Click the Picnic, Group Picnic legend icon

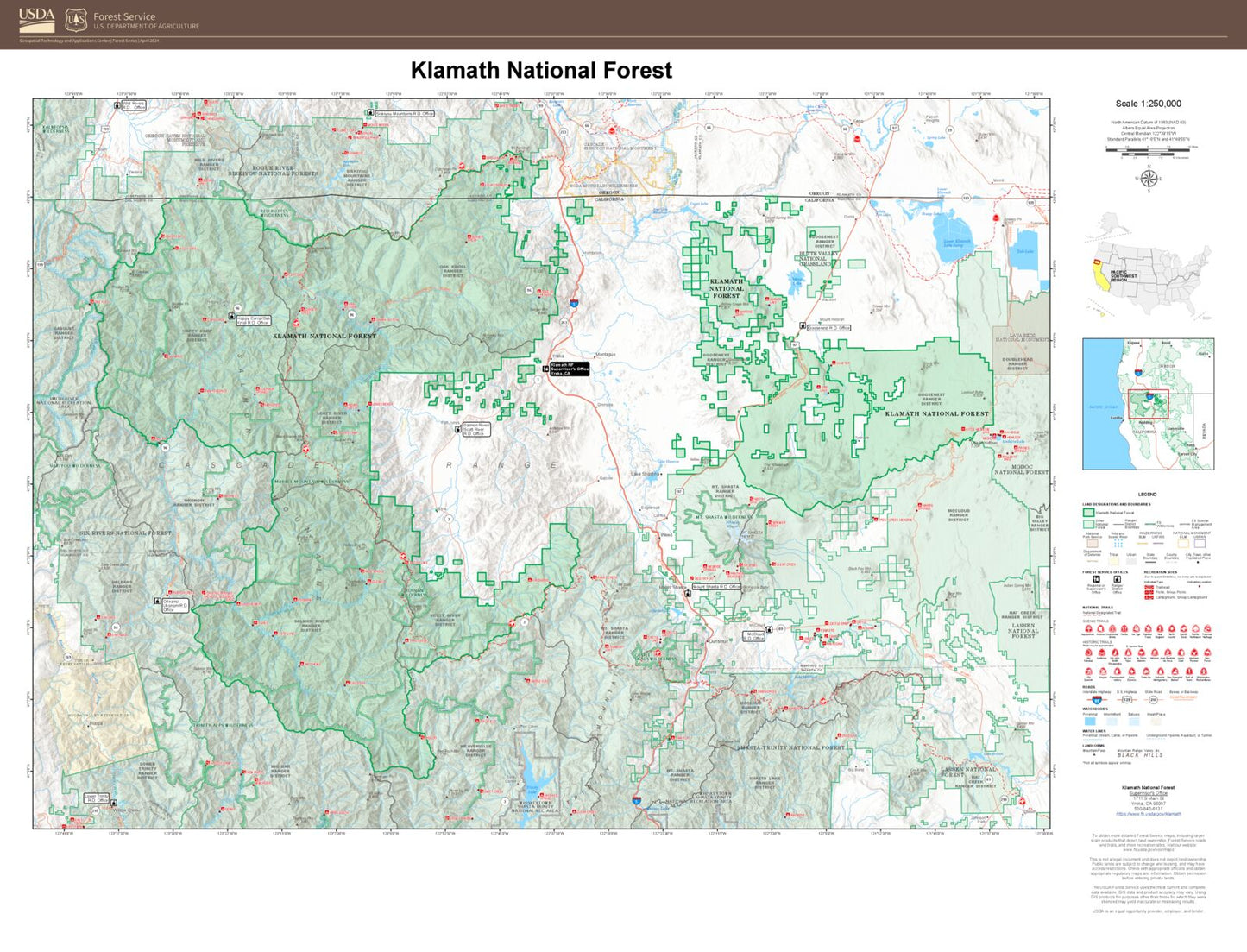tap(1149, 592)
